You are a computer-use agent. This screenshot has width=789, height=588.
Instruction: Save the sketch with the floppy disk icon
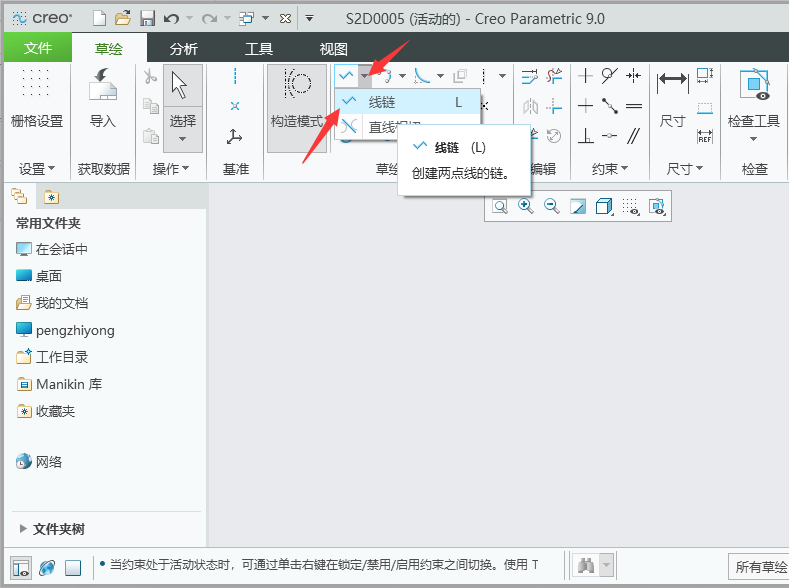147,19
